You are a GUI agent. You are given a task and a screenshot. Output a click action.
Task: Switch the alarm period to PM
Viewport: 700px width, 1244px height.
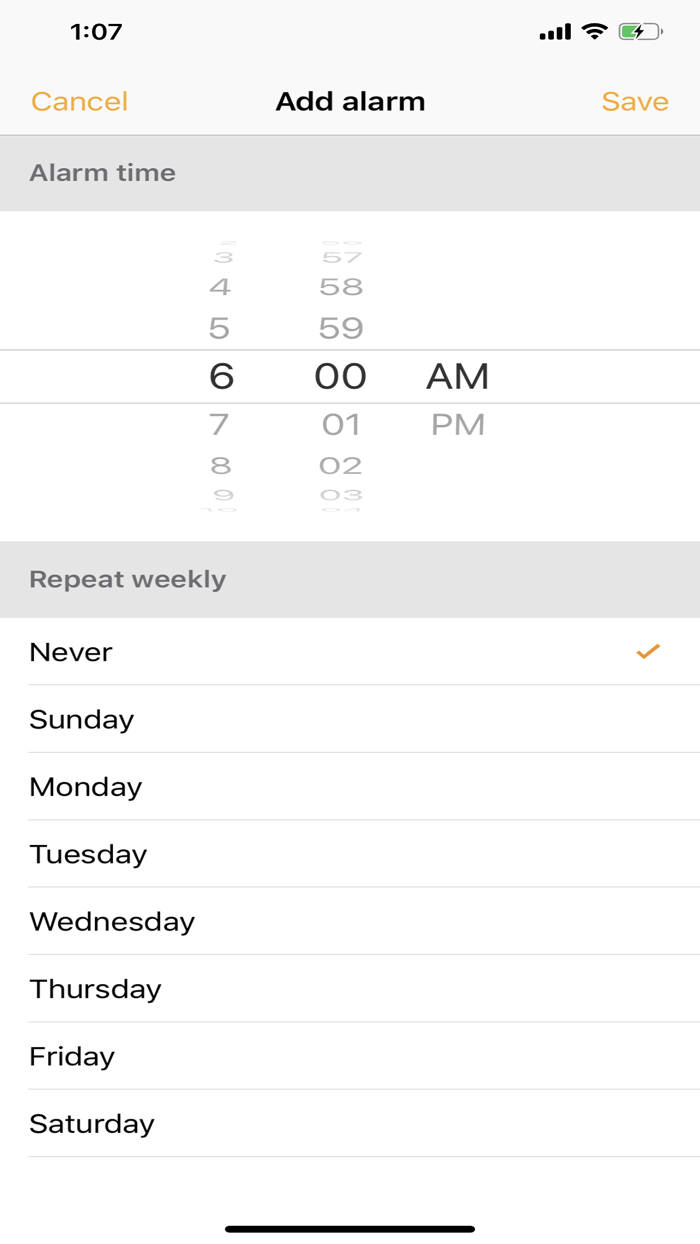point(457,424)
